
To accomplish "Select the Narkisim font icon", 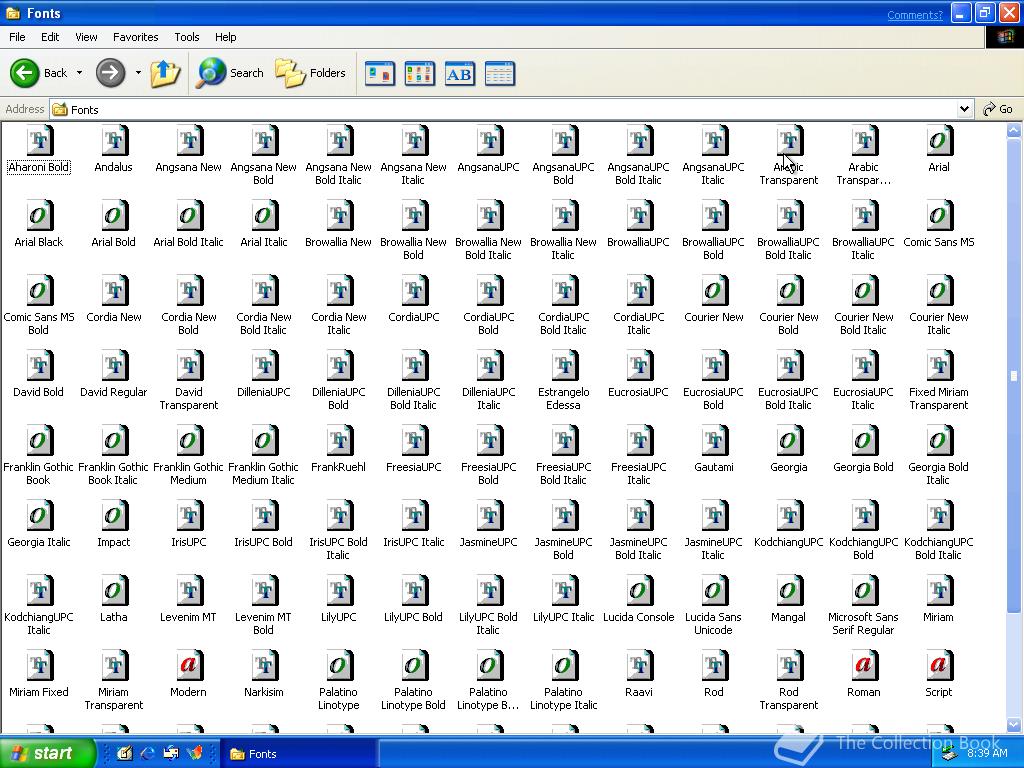I will [x=263, y=675].
